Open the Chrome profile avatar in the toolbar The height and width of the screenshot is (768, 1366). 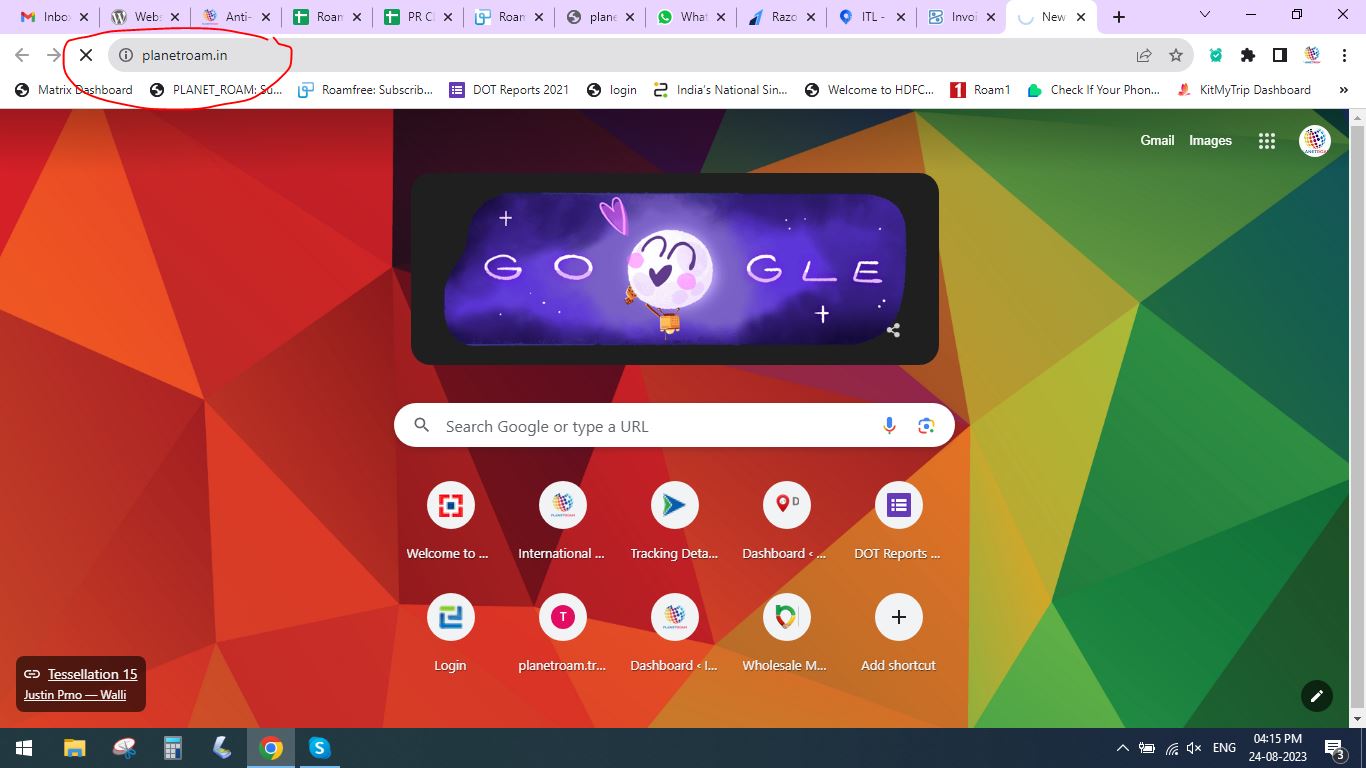(x=1312, y=55)
